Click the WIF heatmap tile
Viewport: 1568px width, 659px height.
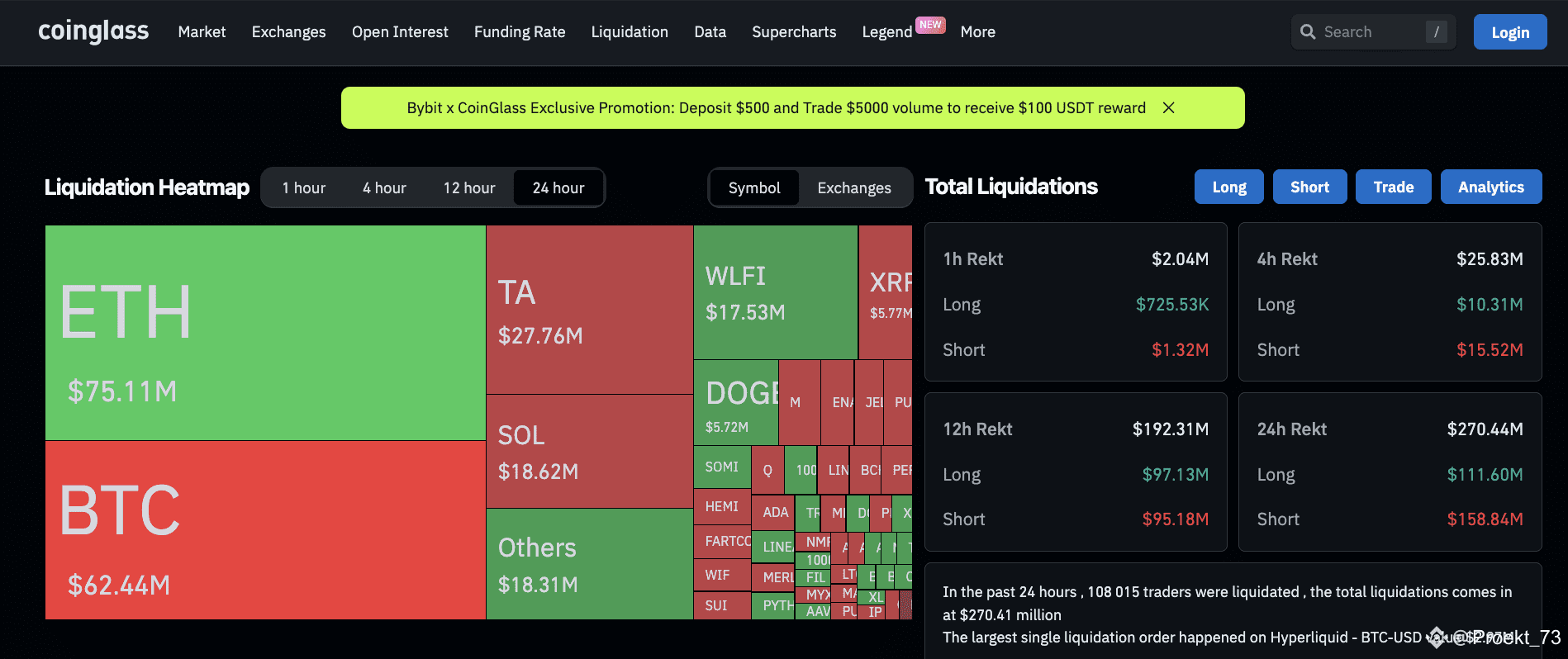point(722,576)
